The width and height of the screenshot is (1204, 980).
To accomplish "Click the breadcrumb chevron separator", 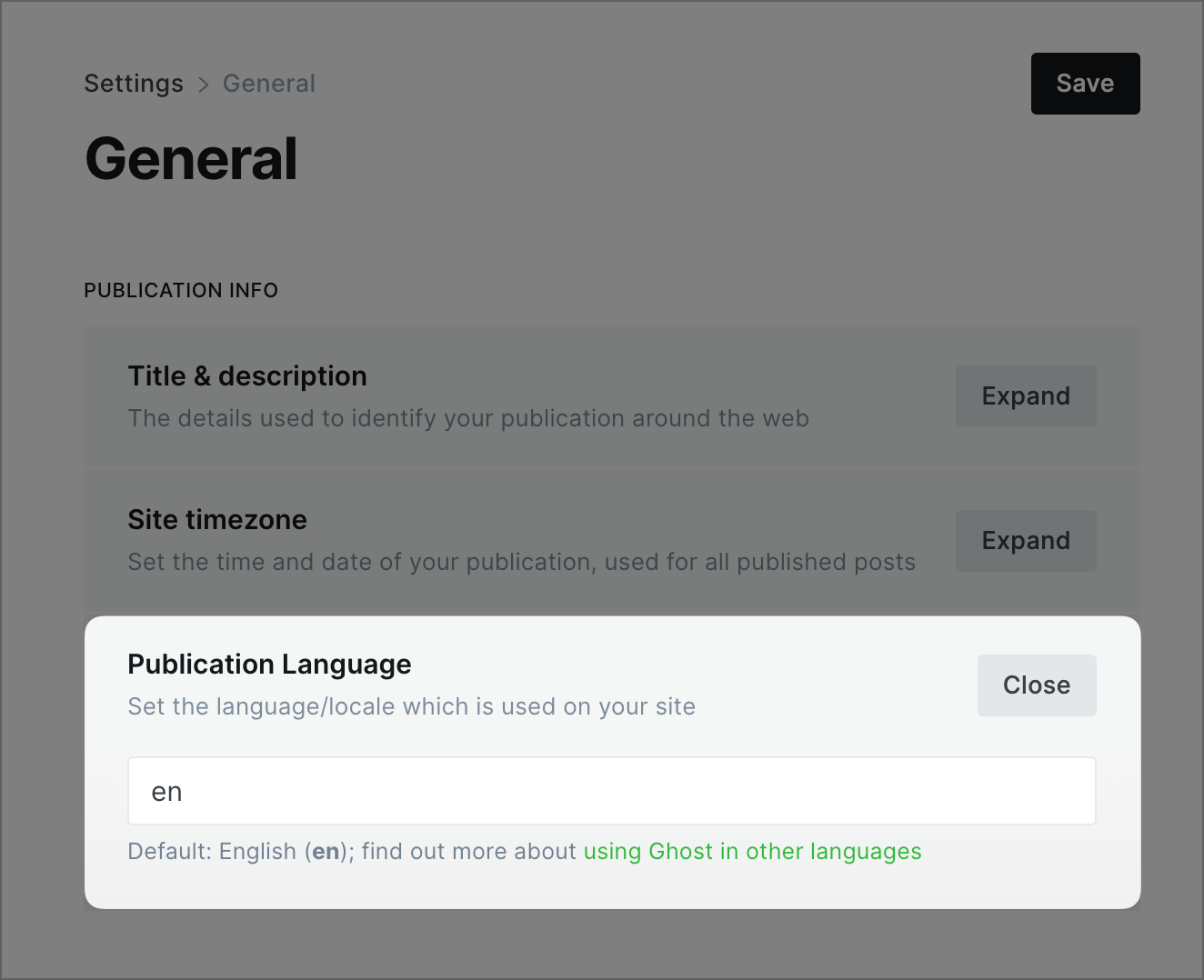I will 204,85.
